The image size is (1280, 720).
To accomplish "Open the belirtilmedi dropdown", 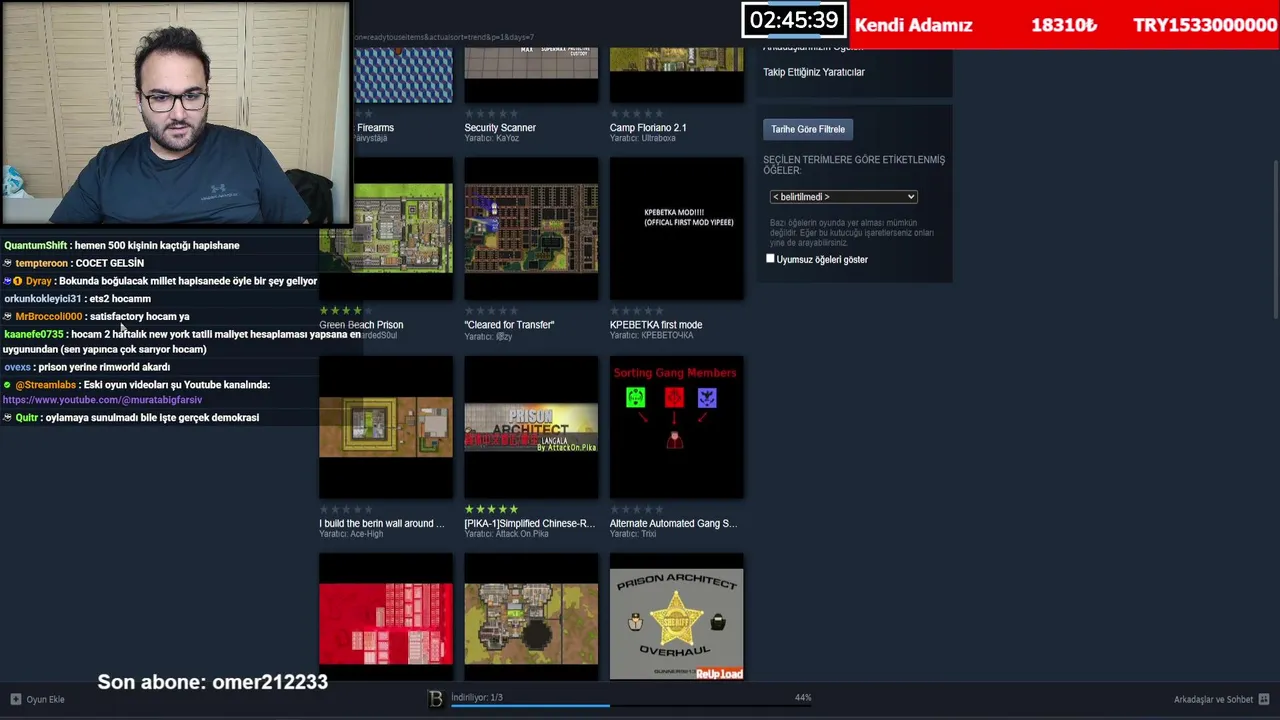I will click(843, 197).
